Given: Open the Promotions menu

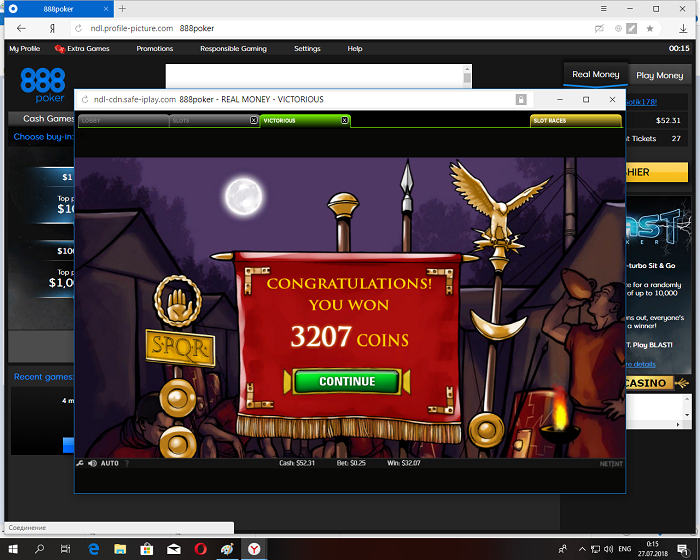Looking at the screenshot, I should (x=154, y=49).
